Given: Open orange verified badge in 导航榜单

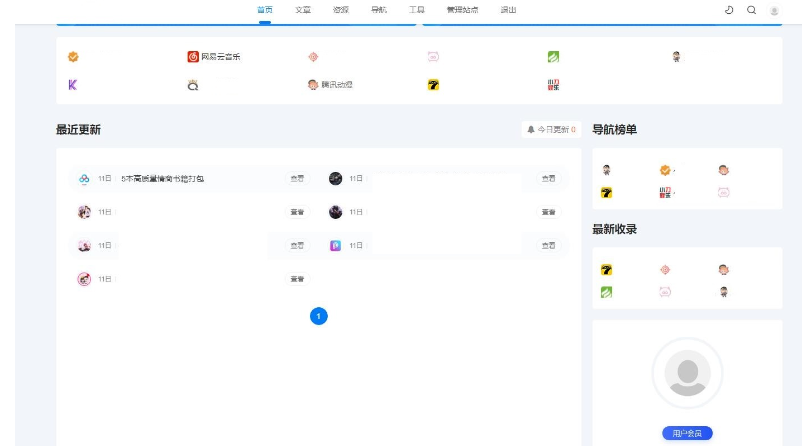Looking at the screenshot, I should coord(665,170).
